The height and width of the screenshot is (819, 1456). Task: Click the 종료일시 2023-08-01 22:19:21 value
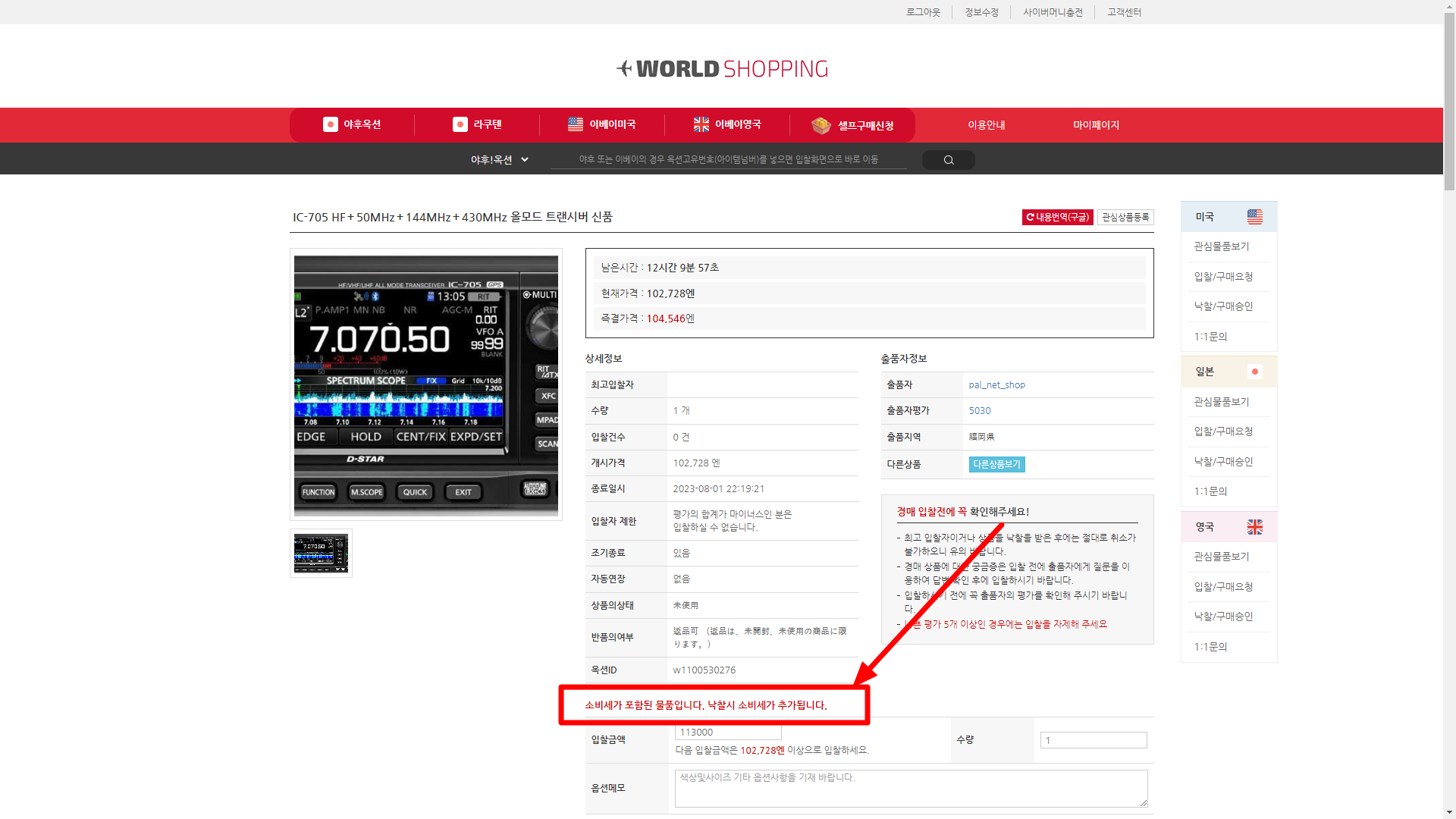coord(718,489)
